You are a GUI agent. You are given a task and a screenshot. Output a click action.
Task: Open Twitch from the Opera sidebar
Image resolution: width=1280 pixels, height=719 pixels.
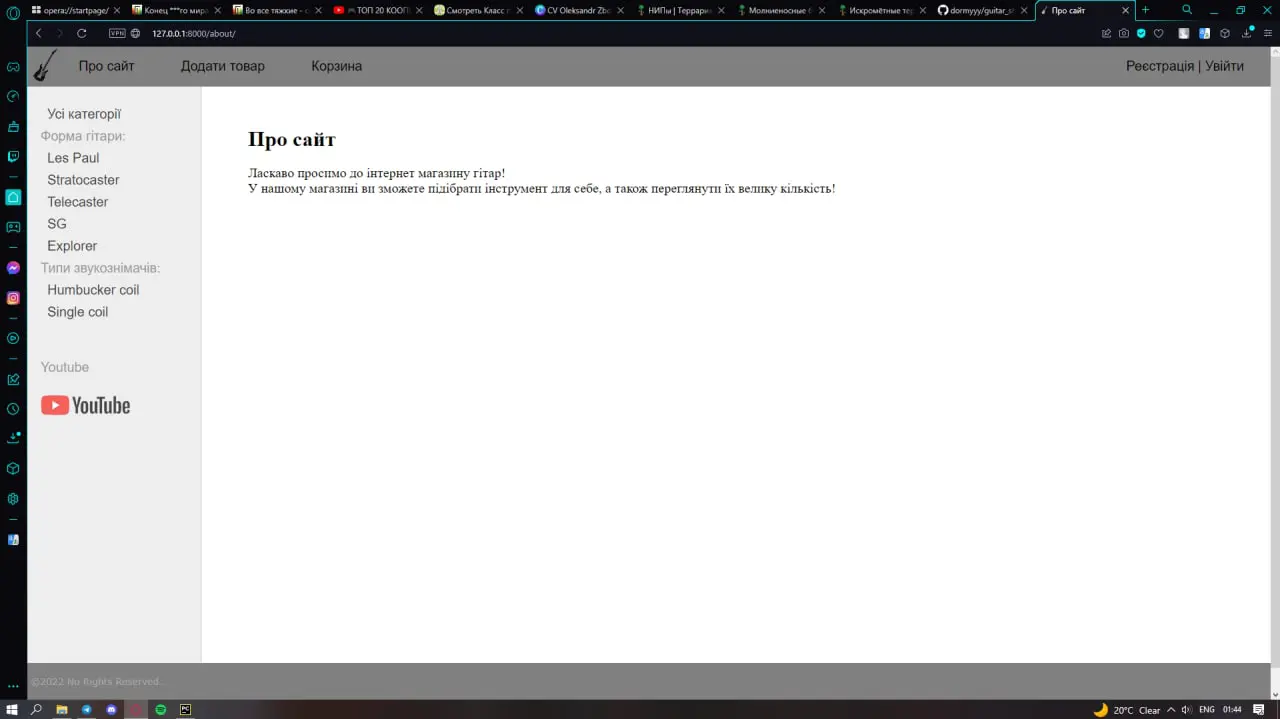tap(13, 157)
